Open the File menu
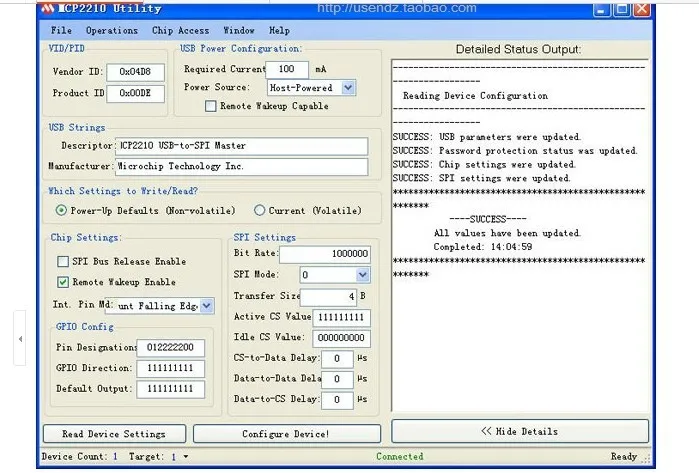The image size is (699, 473). pos(61,30)
